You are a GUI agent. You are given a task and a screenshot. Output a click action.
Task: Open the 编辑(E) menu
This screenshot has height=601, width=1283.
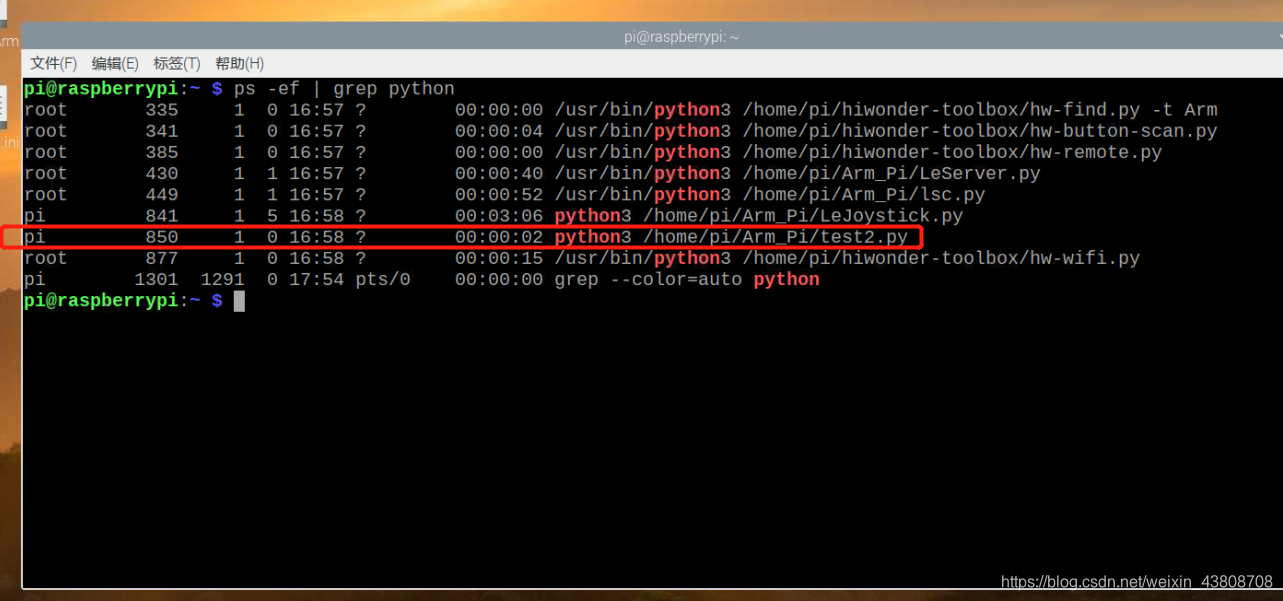pyautogui.click(x=115, y=64)
